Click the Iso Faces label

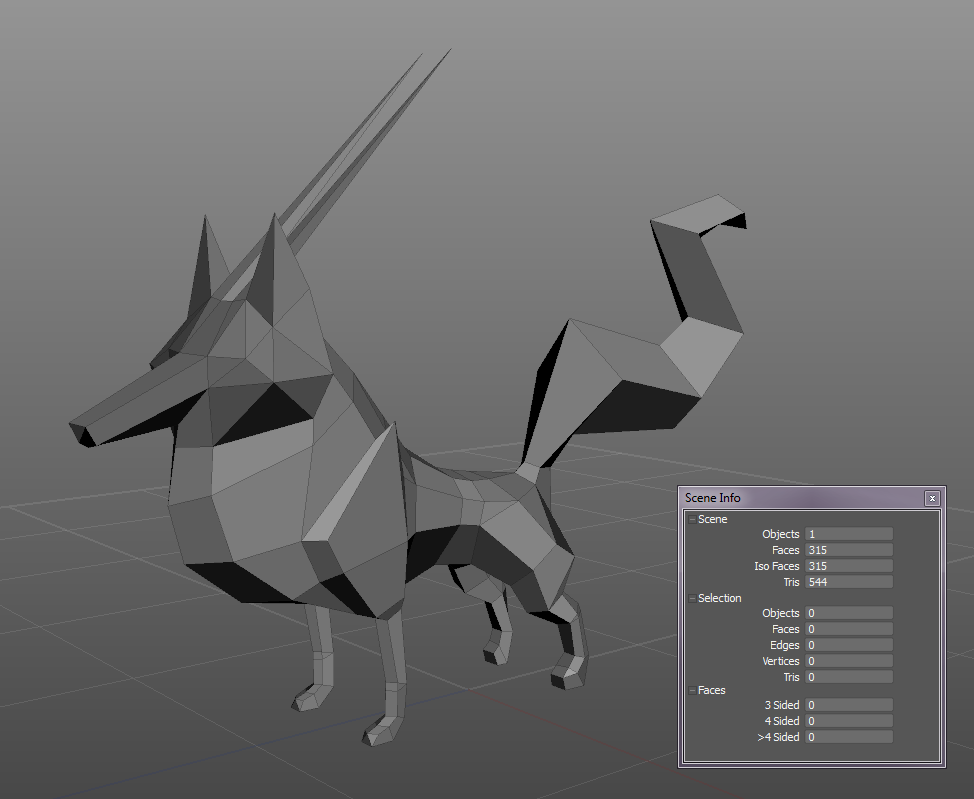[776, 566]
